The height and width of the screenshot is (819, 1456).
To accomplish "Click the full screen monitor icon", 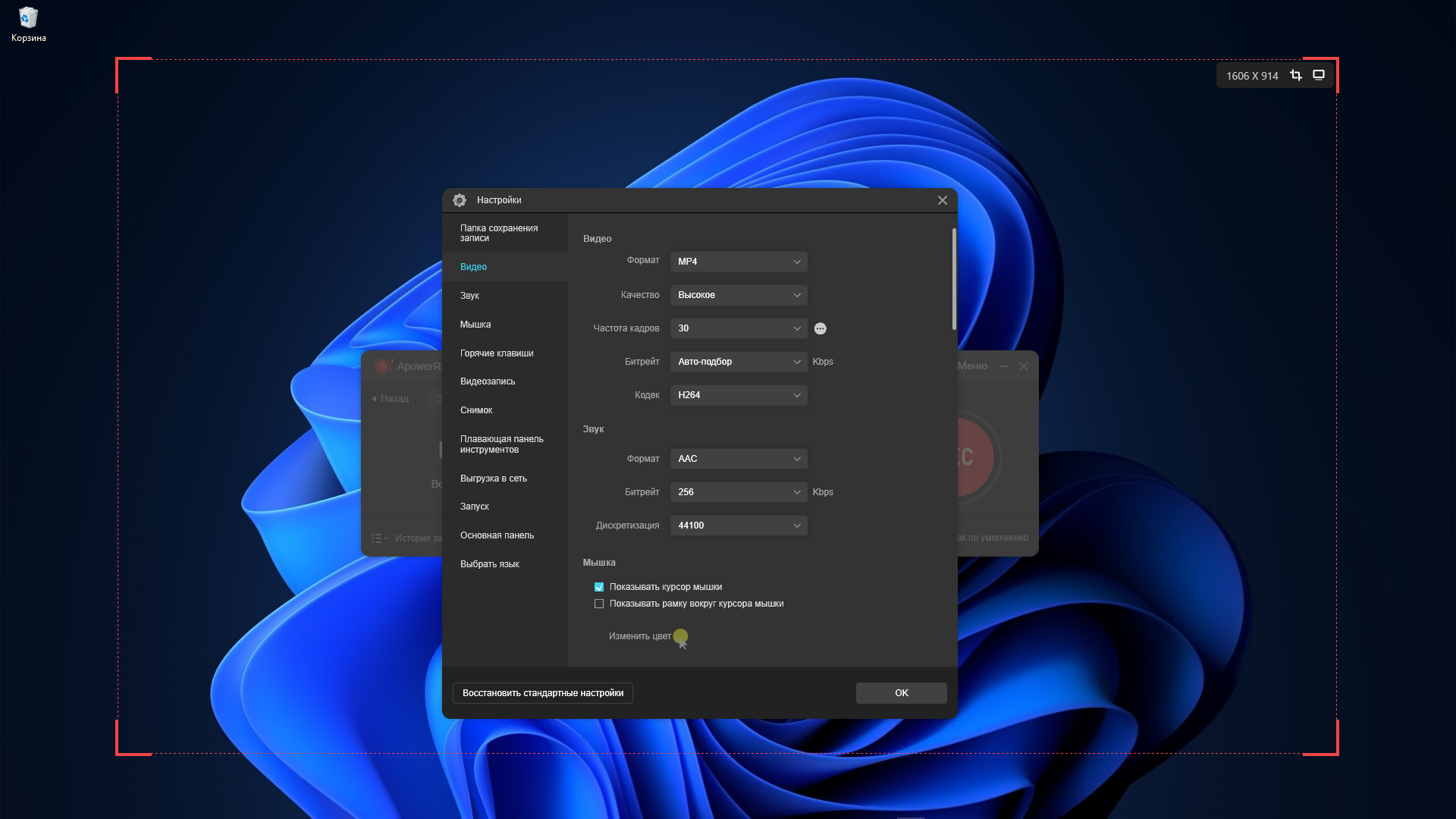I will [x=1319, y=75].
